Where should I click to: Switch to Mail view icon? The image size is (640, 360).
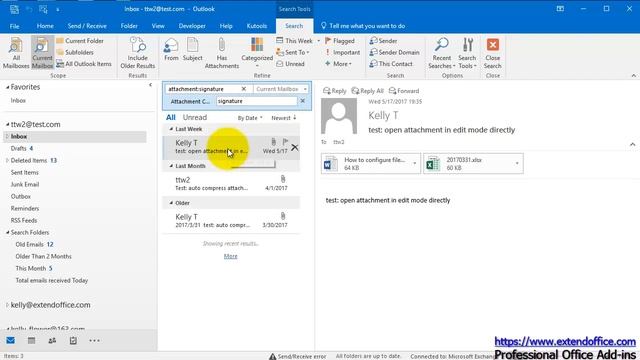pyautogui.click(x=11, y=340)
